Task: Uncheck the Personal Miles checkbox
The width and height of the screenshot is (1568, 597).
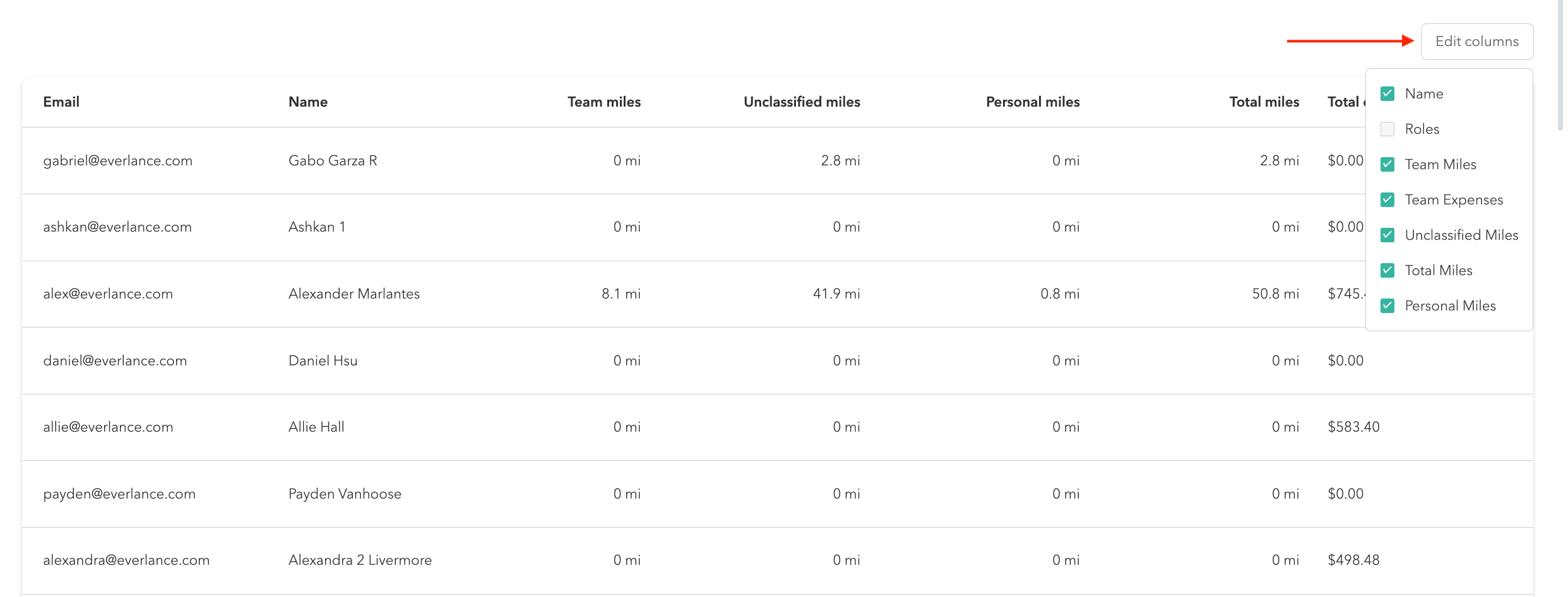Action: pos(1387,306)
